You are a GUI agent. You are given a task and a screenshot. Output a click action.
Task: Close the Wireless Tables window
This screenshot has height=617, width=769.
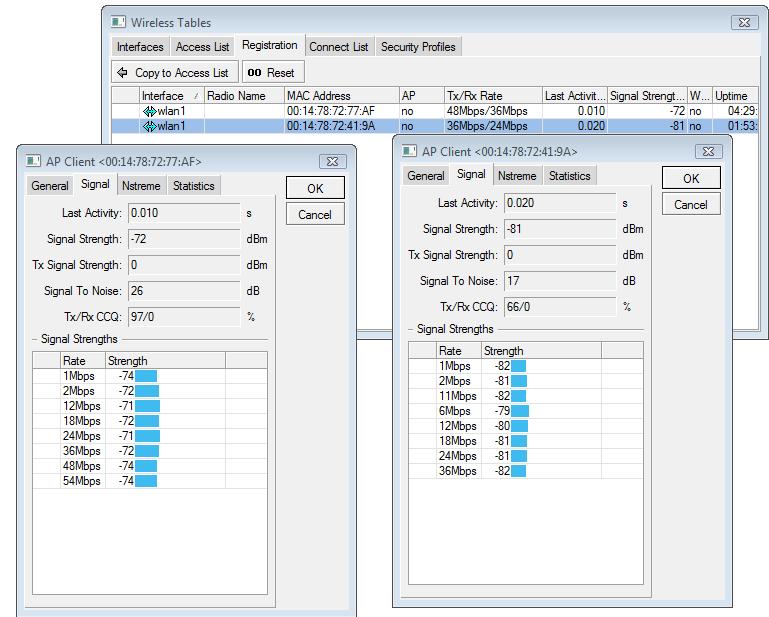(744, 23)
